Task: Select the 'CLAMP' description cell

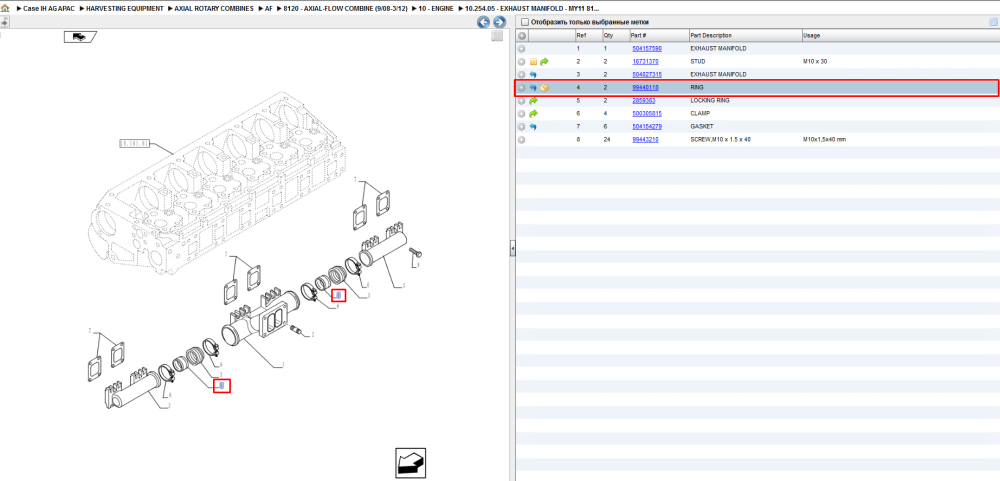Action: 700,114
